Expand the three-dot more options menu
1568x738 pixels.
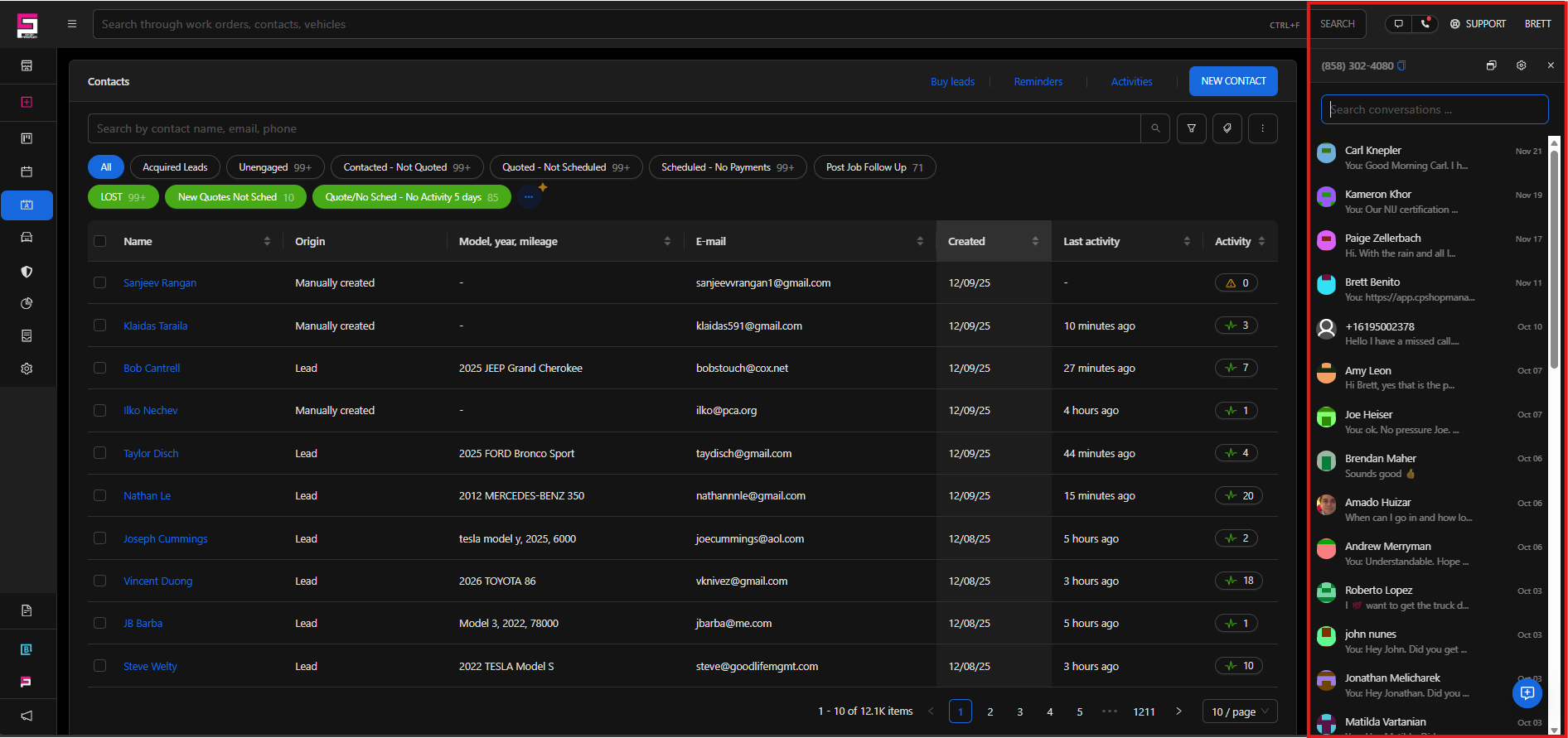[x=1262, y=128]
